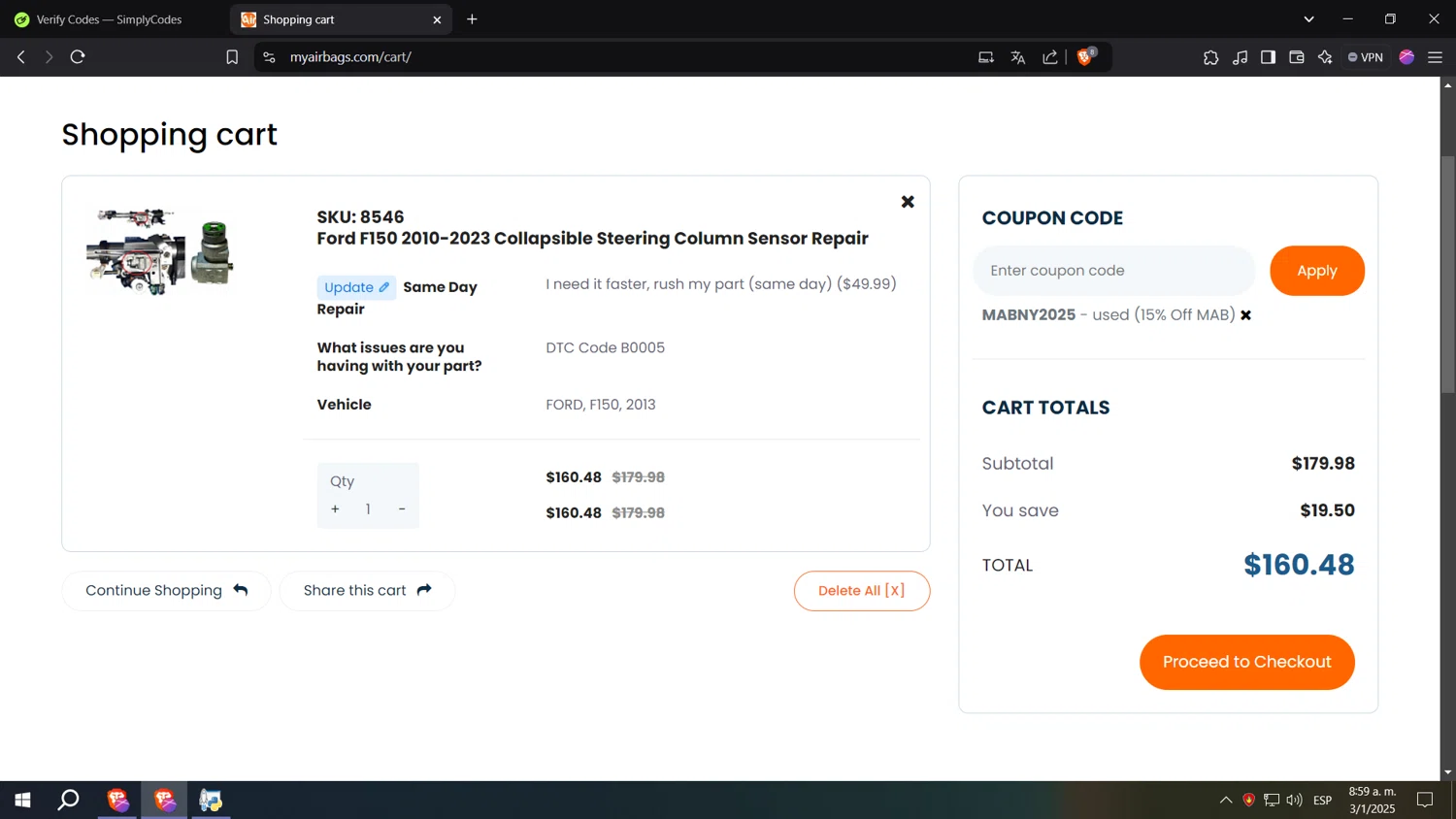
Task: Open the tab search dropdown arrow
Action: tap(1308, 19)
